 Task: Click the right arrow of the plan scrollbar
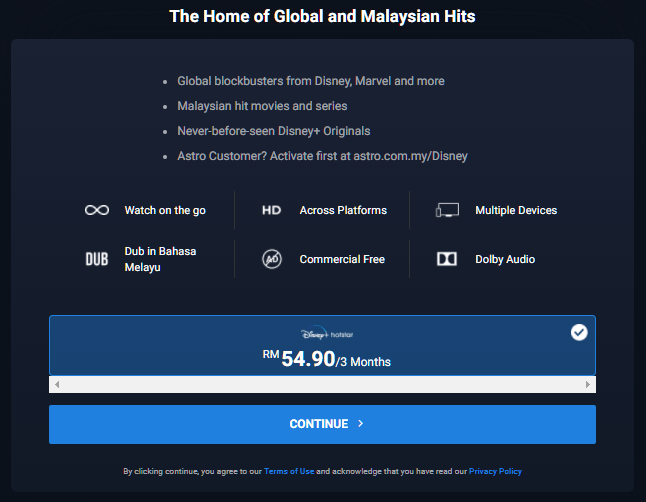(588, 385)
